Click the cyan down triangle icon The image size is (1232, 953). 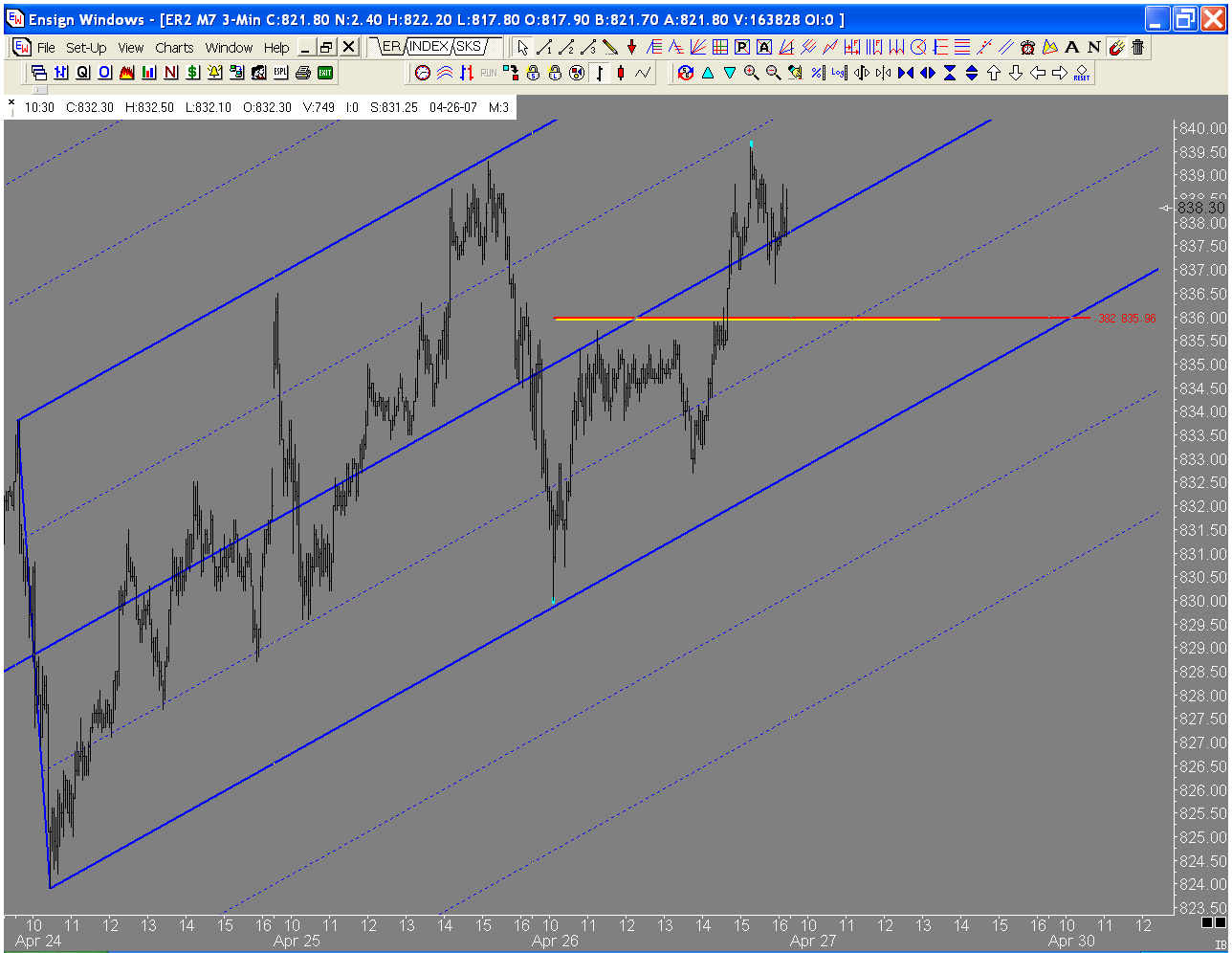pos(730,73)
